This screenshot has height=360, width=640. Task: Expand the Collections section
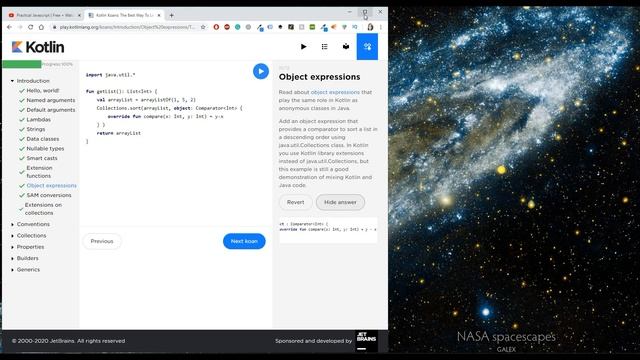[x=12, y=236]
